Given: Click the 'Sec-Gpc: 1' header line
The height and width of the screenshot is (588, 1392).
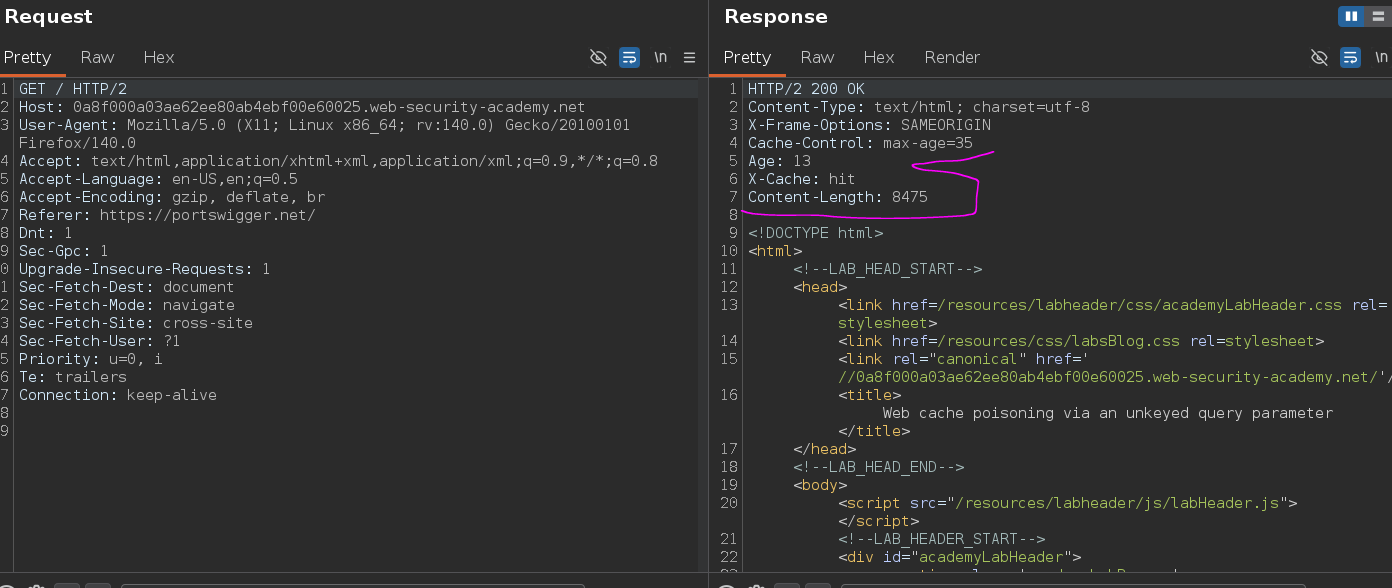Looking at the screenshot, I should (63, 251).
